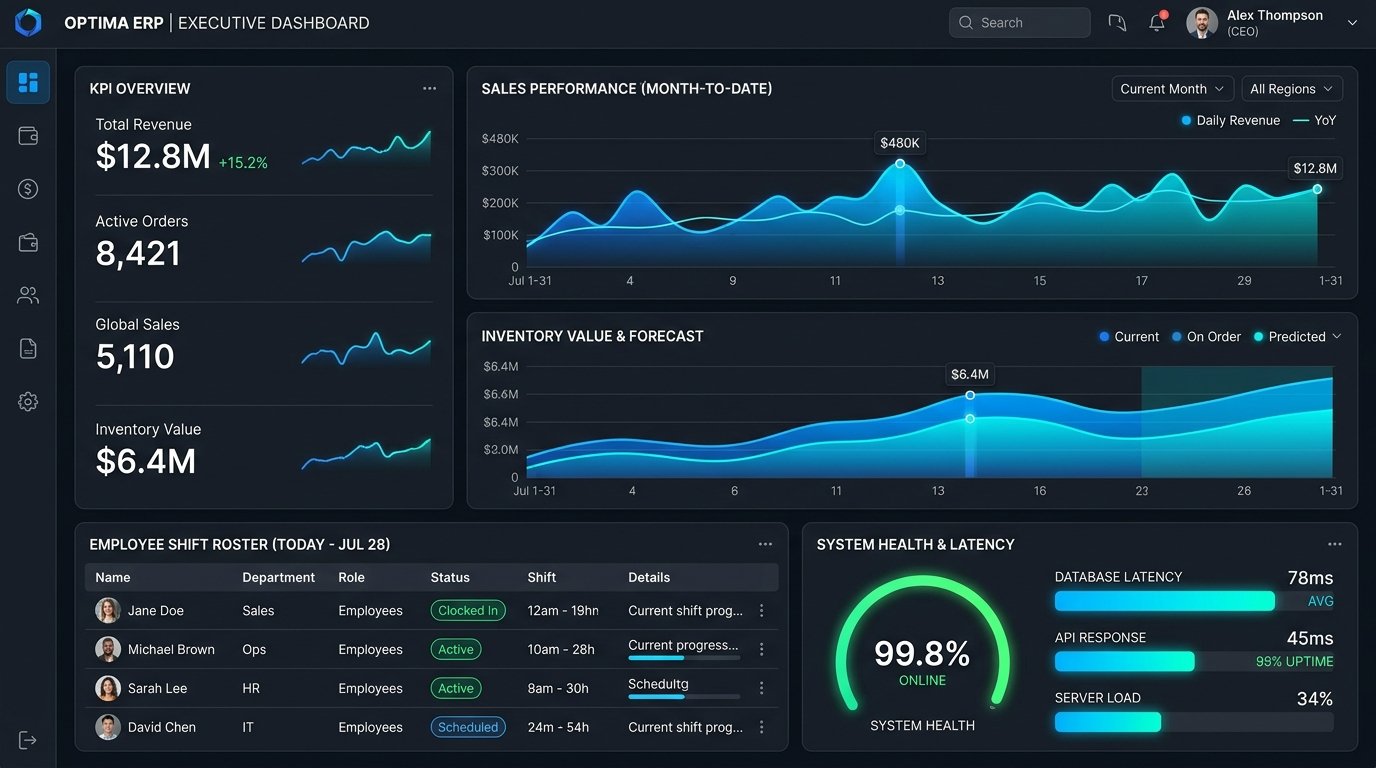Viewport: 1376px width, 768px height.
Task: Toggle the Predicted series in the inventory legend
Action: tap(1290, 337)
